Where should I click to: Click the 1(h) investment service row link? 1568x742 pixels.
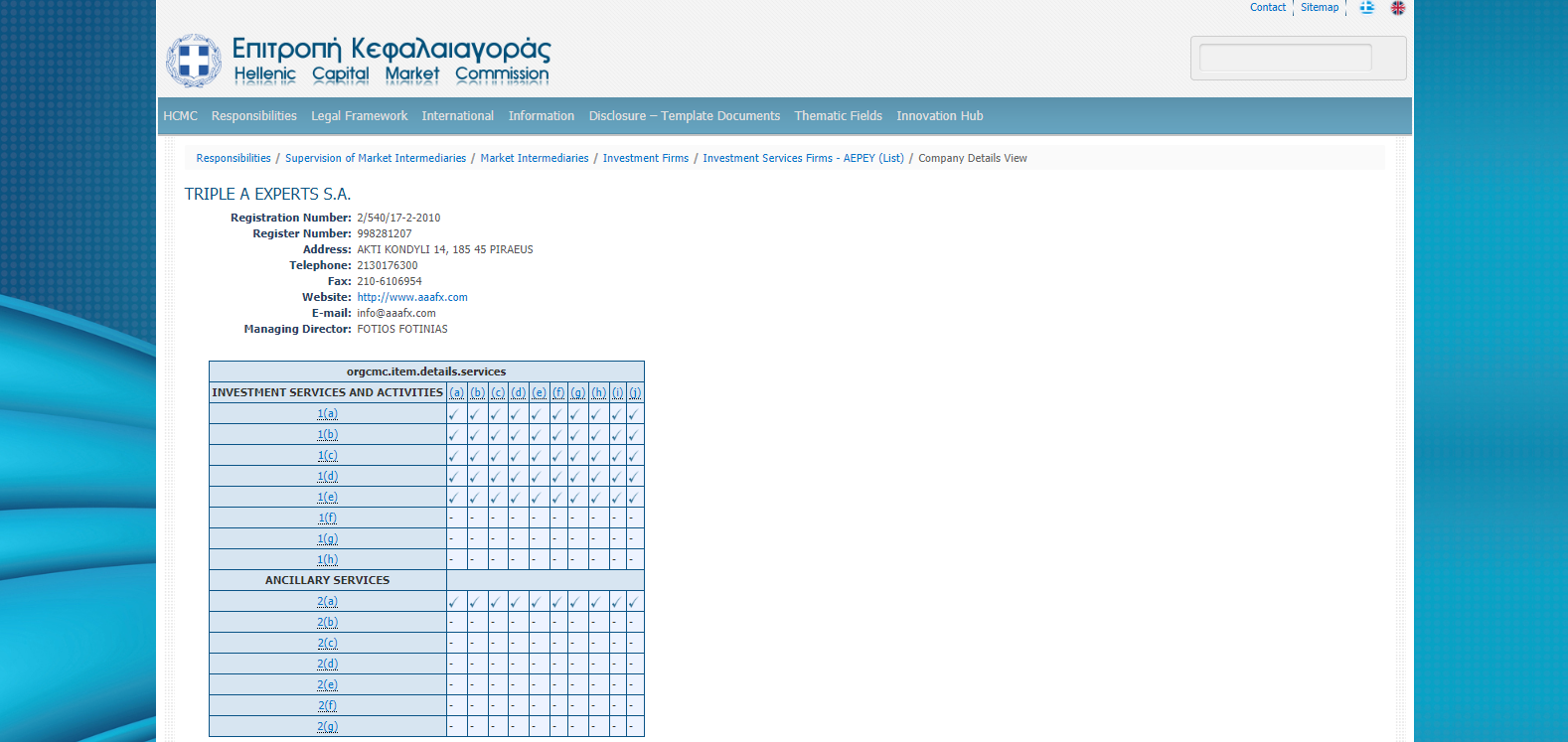tap(328, 559)
